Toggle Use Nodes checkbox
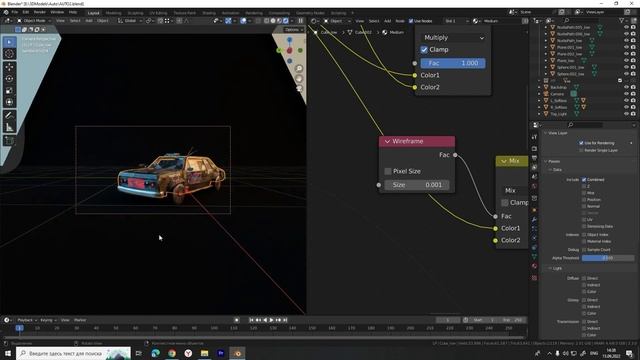Screen dimensions: 640x360 point(411,21)
